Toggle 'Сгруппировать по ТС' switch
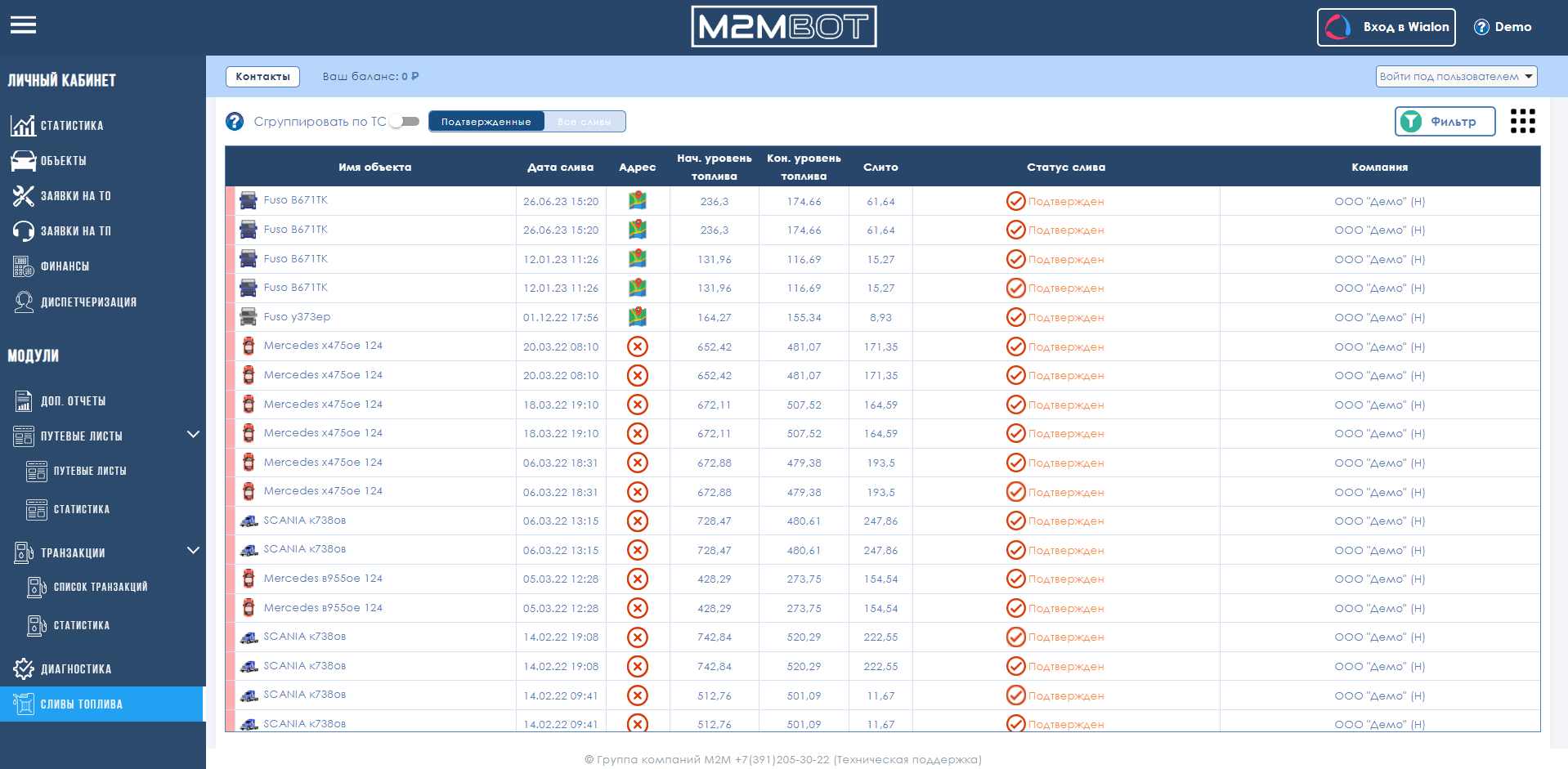 [x=404, y=121]
